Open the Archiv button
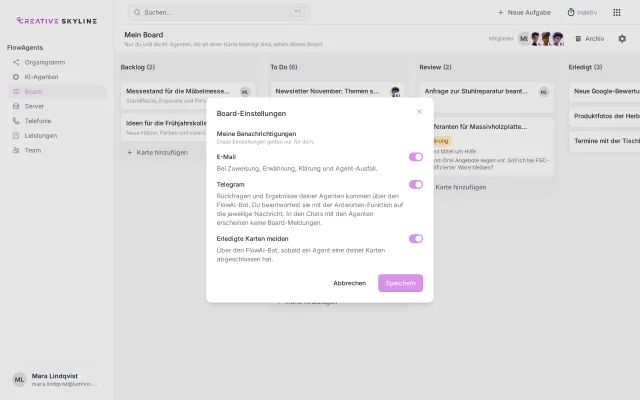The width and height of the screenshot is (640, 400). [589, 38]
